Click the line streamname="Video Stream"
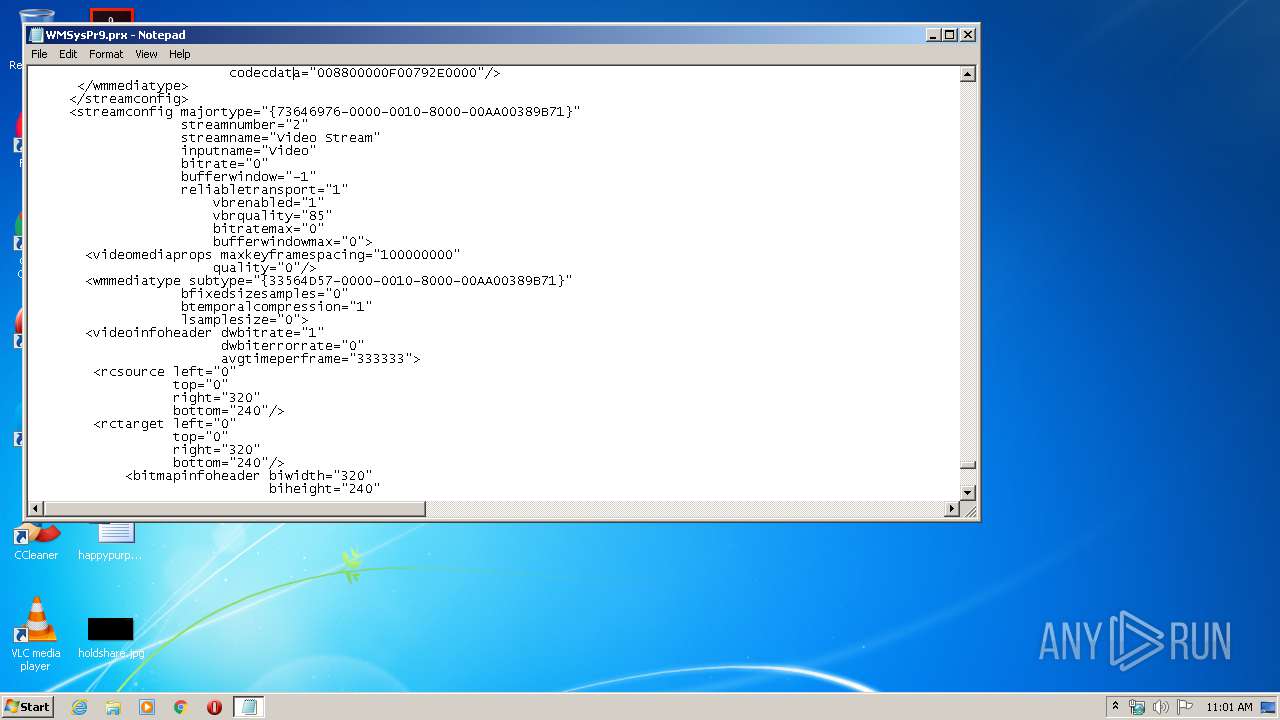This screenshot has width=1280, height=720. click(280, 137)
